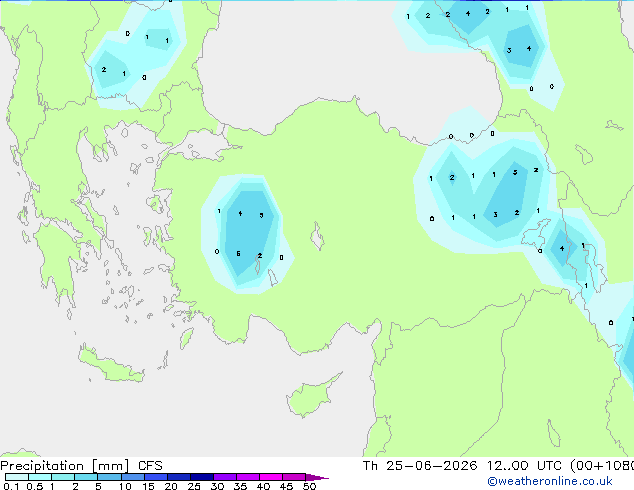Click the '20' legend label
This screenshot has height=490, width=634.
[171, 486]
